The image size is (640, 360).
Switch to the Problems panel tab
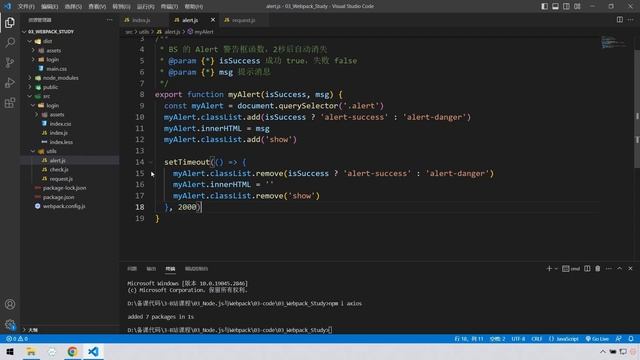[132, 269]
